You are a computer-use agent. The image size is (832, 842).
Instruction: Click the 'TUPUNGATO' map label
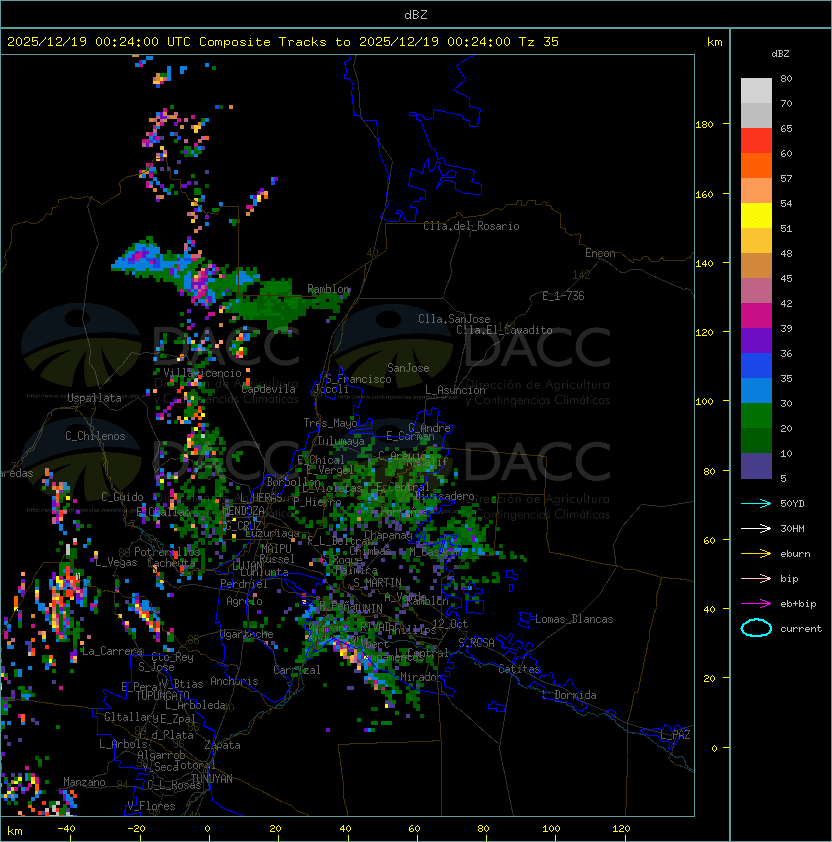coord(162,696)
